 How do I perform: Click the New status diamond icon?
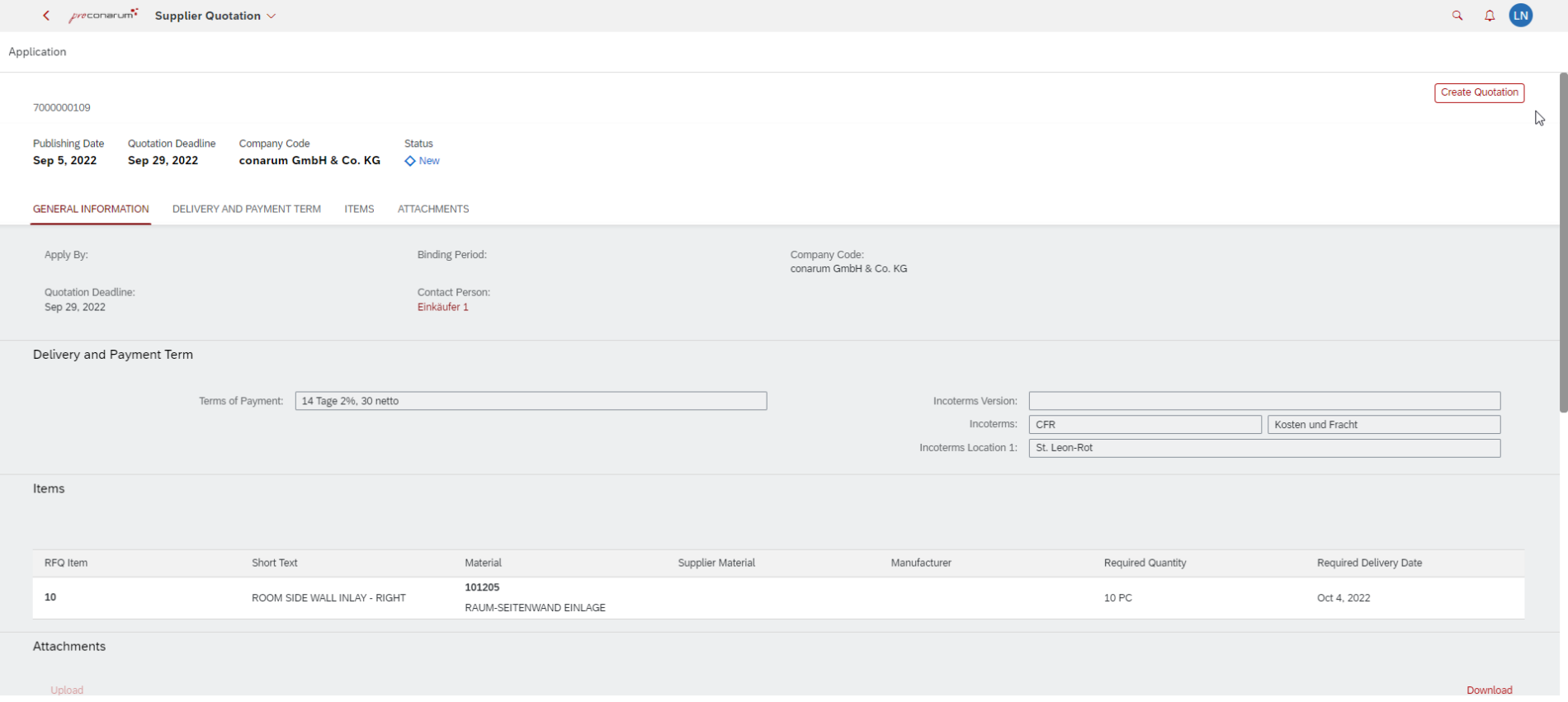(410, 161)
